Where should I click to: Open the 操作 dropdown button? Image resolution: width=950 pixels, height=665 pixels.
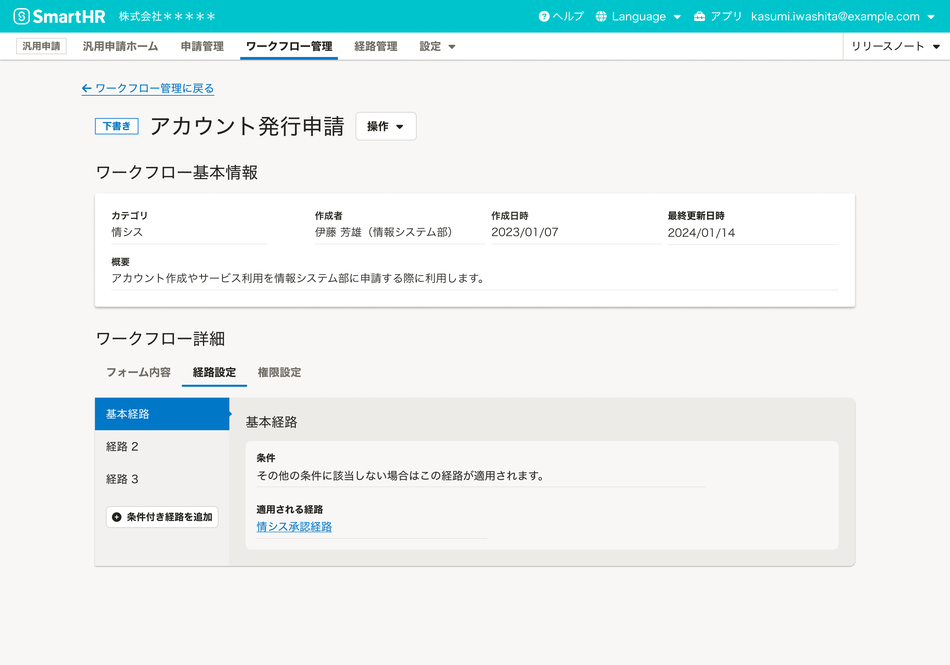[385, 127]
